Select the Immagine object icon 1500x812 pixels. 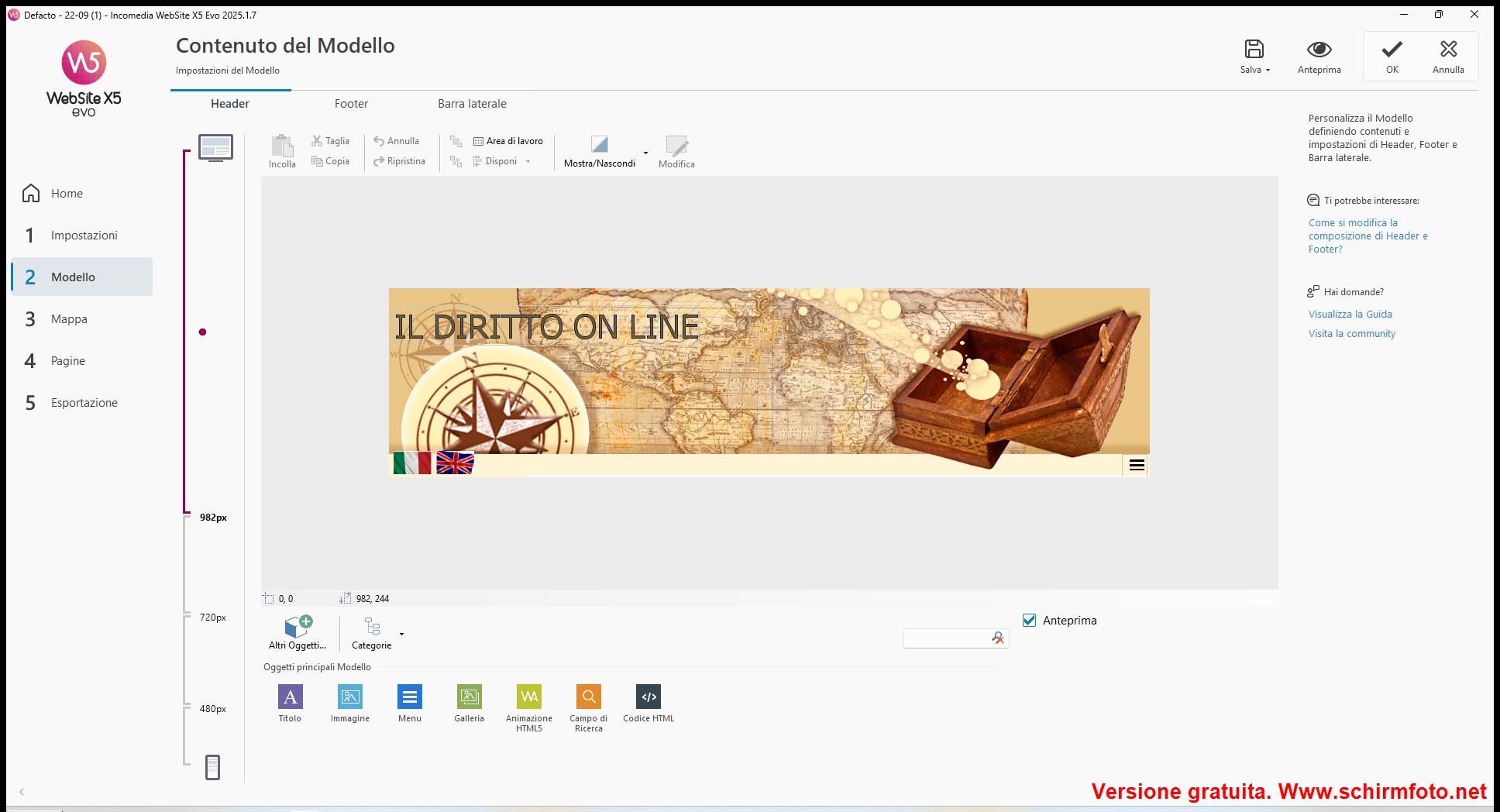(x=350, y=697)
